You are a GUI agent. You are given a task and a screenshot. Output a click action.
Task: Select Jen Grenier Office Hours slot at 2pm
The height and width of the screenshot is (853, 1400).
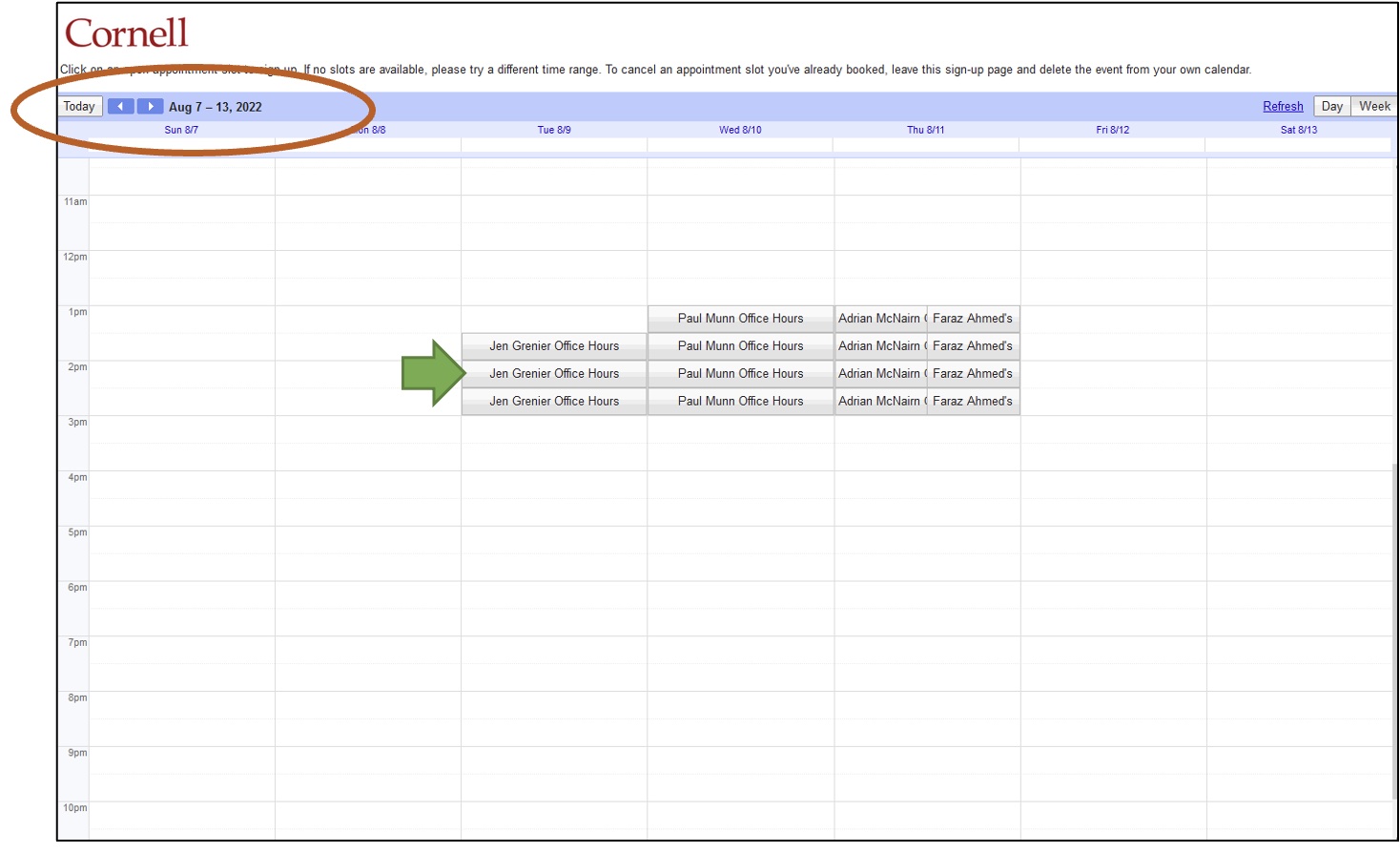tap(554, 374)
